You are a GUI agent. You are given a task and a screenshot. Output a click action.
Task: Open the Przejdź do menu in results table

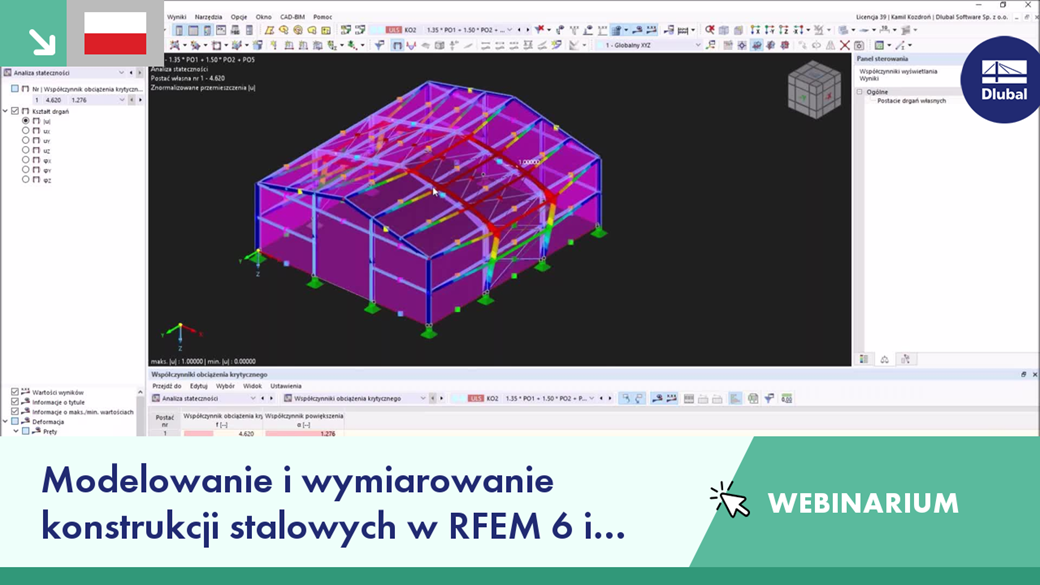(x=166, y=386)
